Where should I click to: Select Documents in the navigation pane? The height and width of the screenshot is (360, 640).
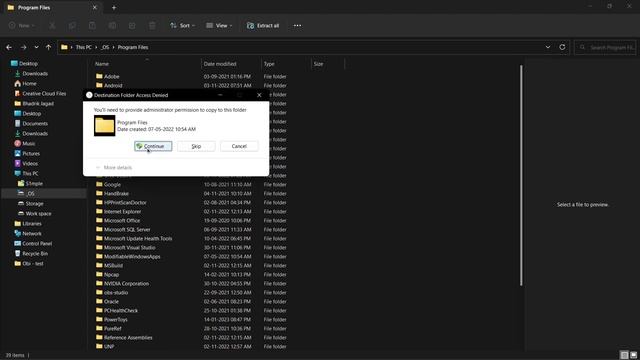click(x=35, y=123)
